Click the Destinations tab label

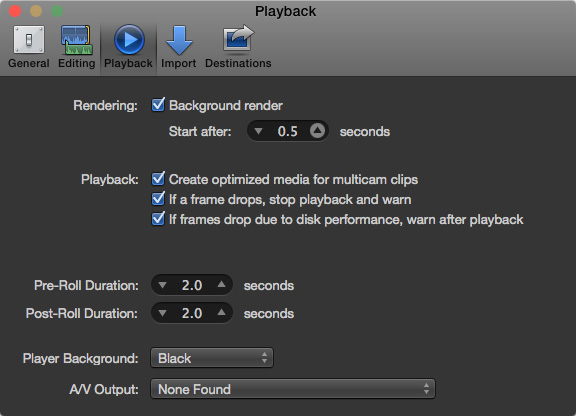click(238, 63)
